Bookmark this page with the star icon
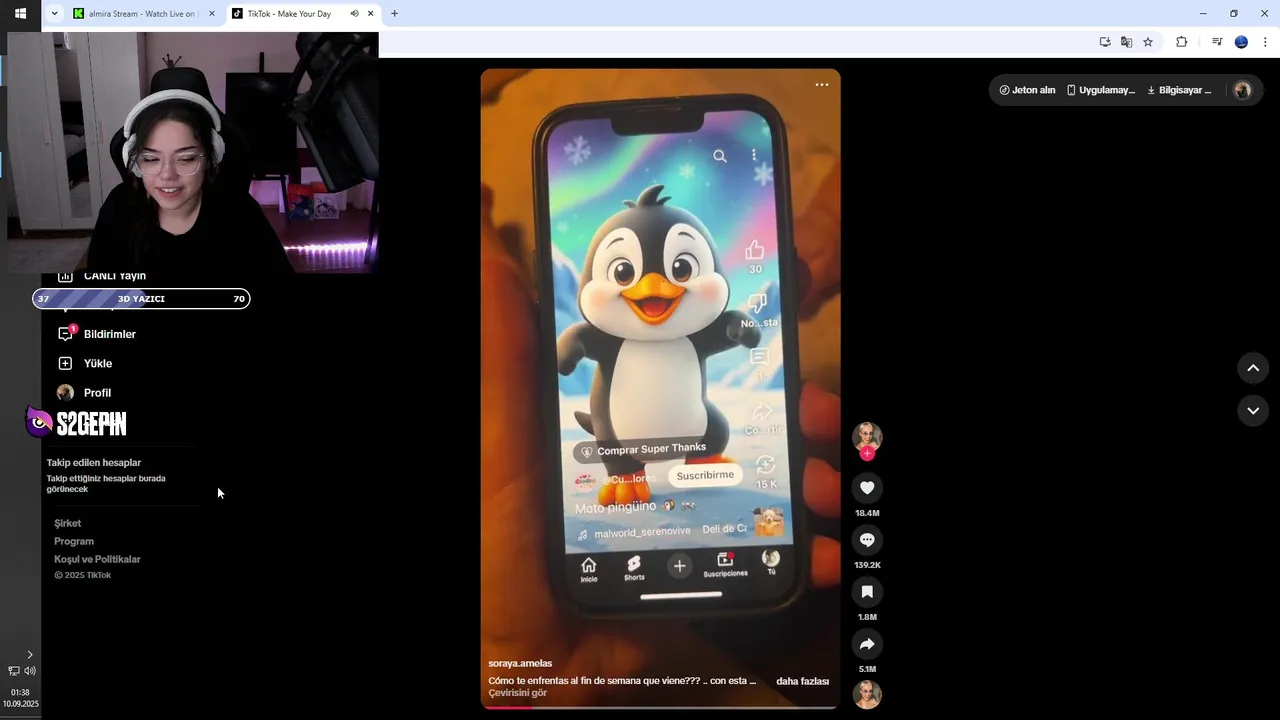 click(x=1148, y=42)
